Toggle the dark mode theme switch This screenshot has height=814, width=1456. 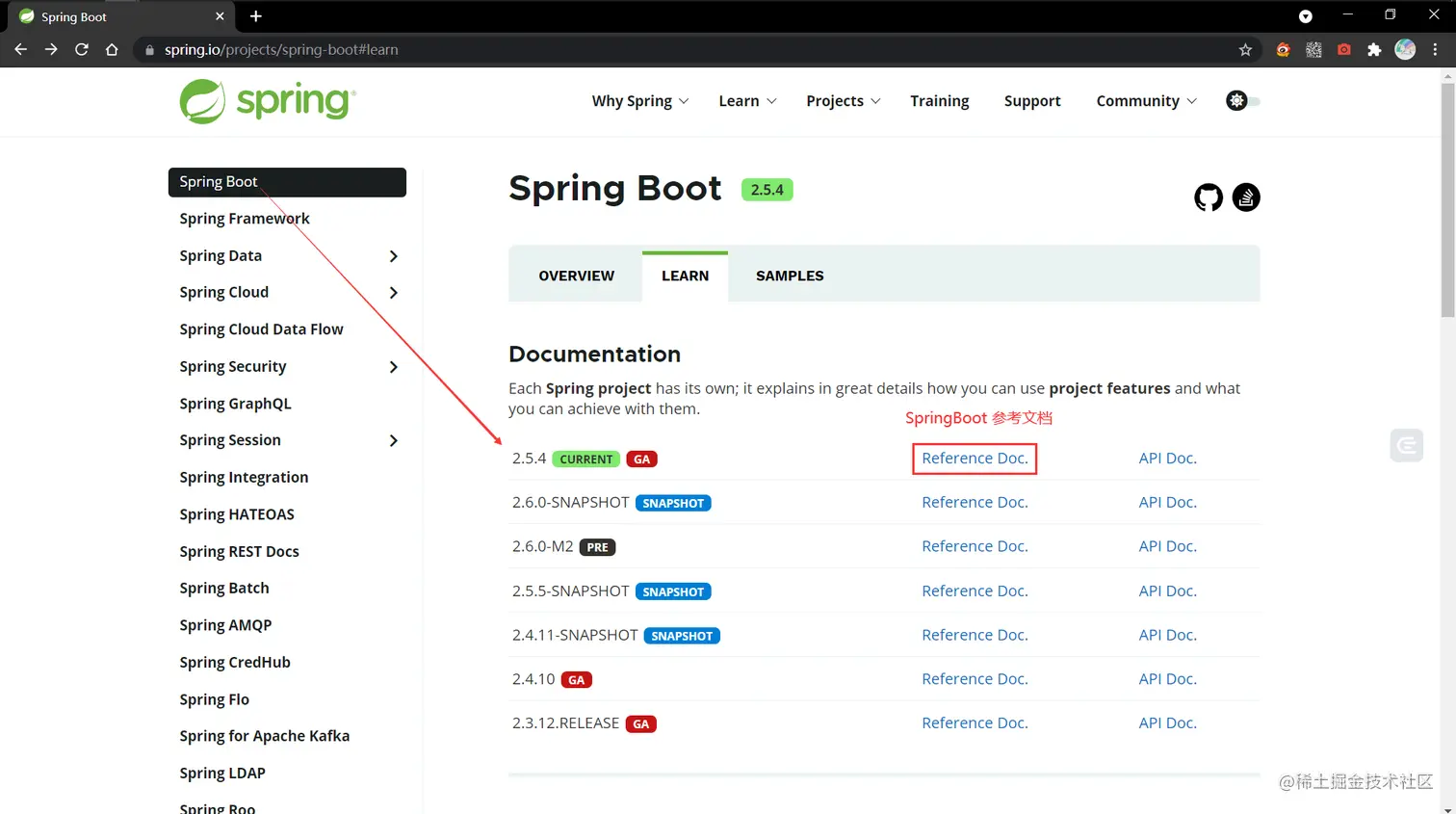tap(1243, 100)
